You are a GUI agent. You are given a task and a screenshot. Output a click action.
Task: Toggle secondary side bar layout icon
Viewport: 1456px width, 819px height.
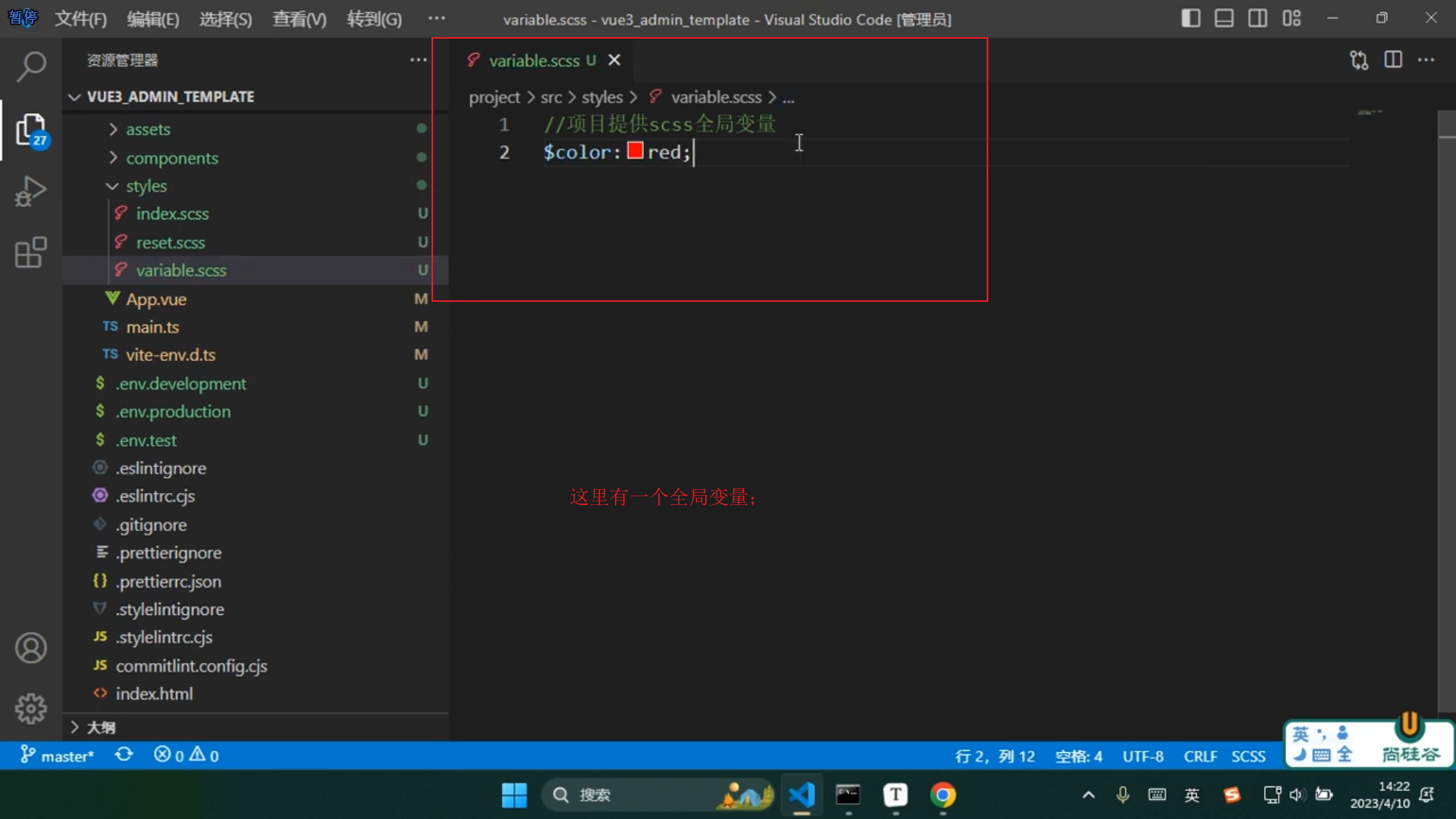click(1257, 18)
